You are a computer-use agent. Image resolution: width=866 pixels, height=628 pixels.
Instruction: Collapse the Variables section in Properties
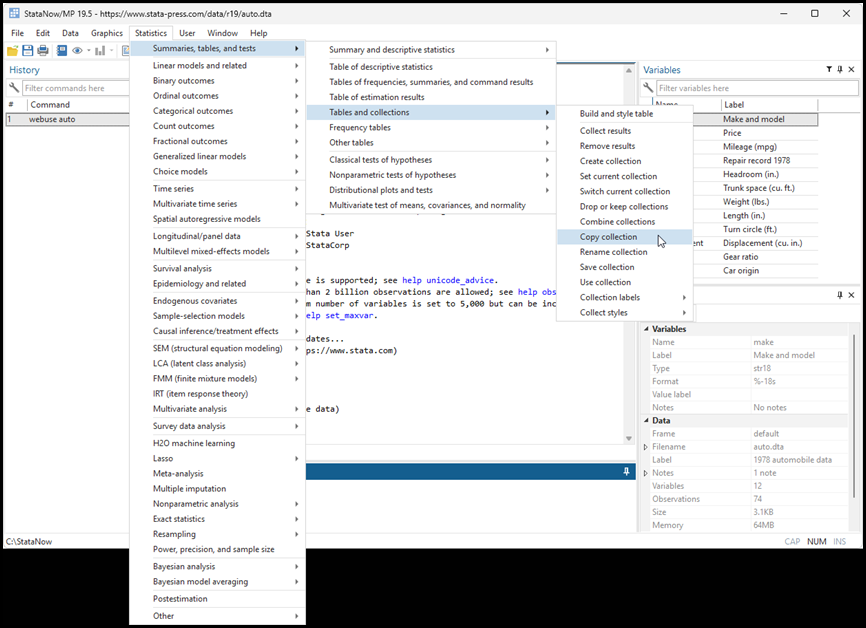click(646, 329)
